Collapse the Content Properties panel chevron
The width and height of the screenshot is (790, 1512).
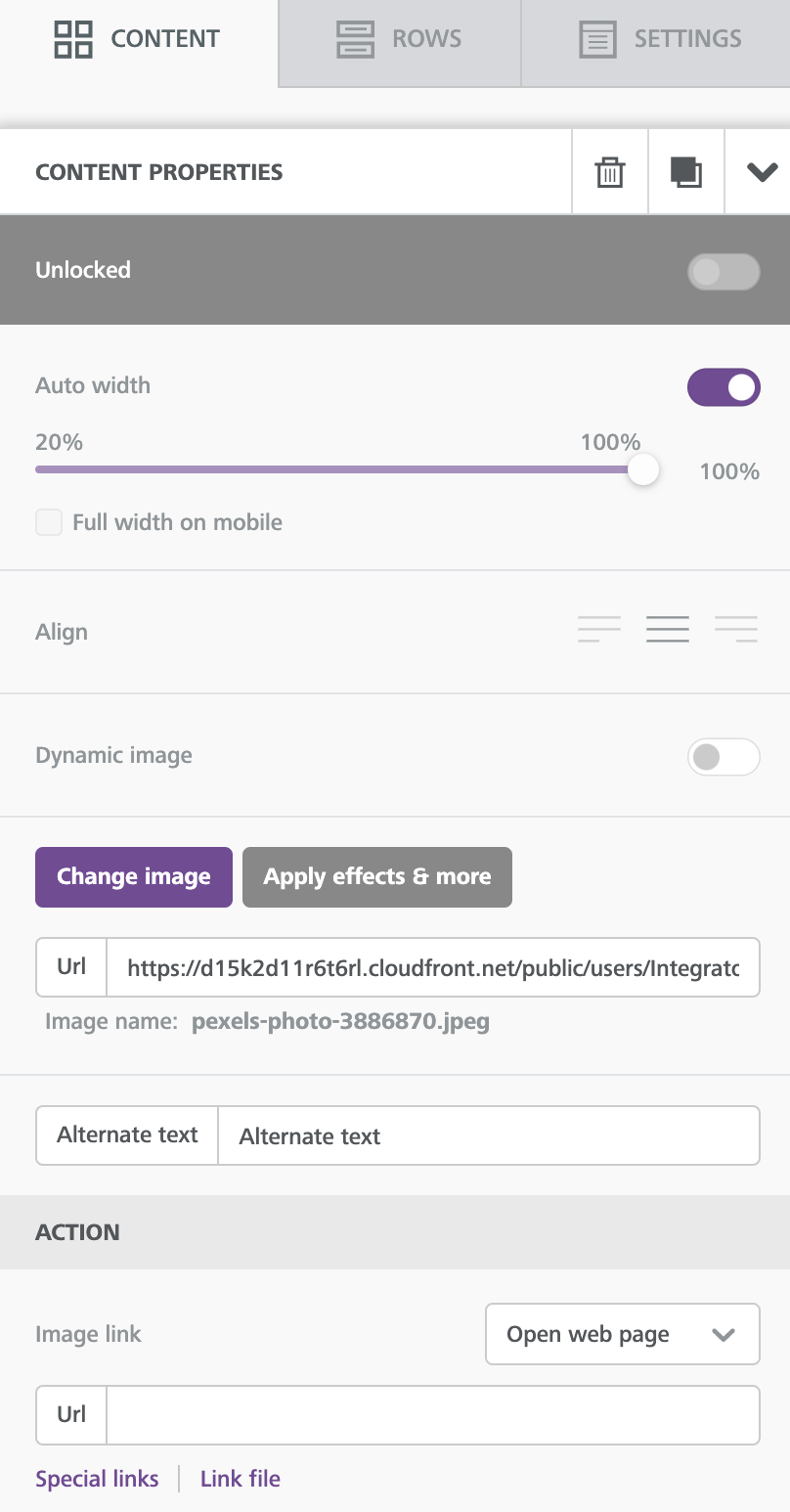coord(762,171)
